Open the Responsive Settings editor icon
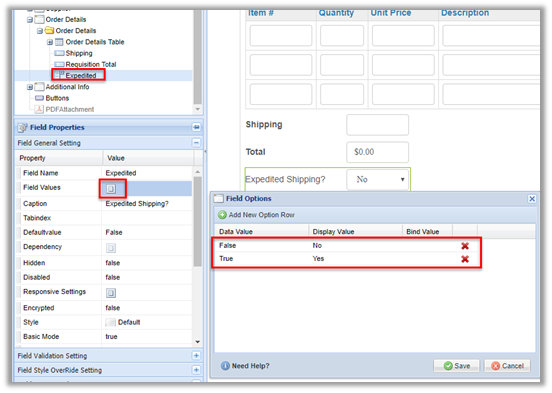 111,293
